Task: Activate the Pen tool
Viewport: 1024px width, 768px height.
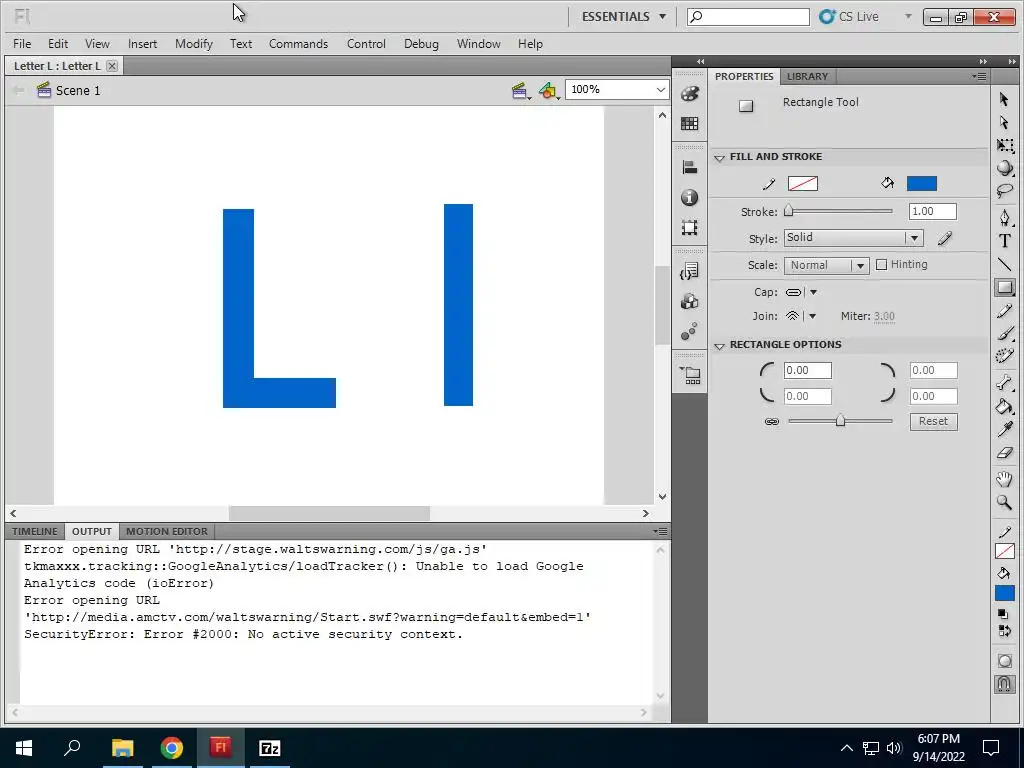Action: coord(1004,217)
